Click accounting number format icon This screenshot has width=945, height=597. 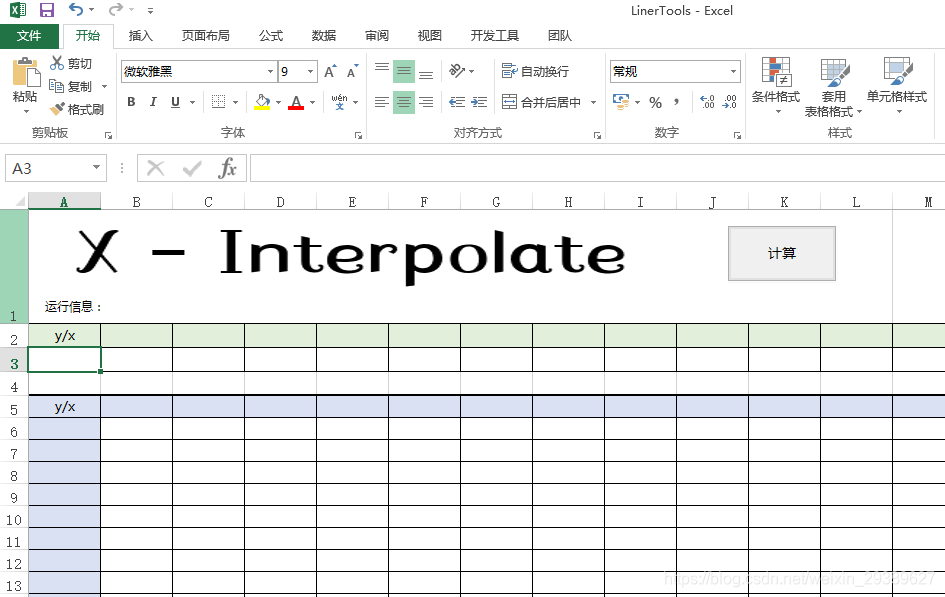621,102
